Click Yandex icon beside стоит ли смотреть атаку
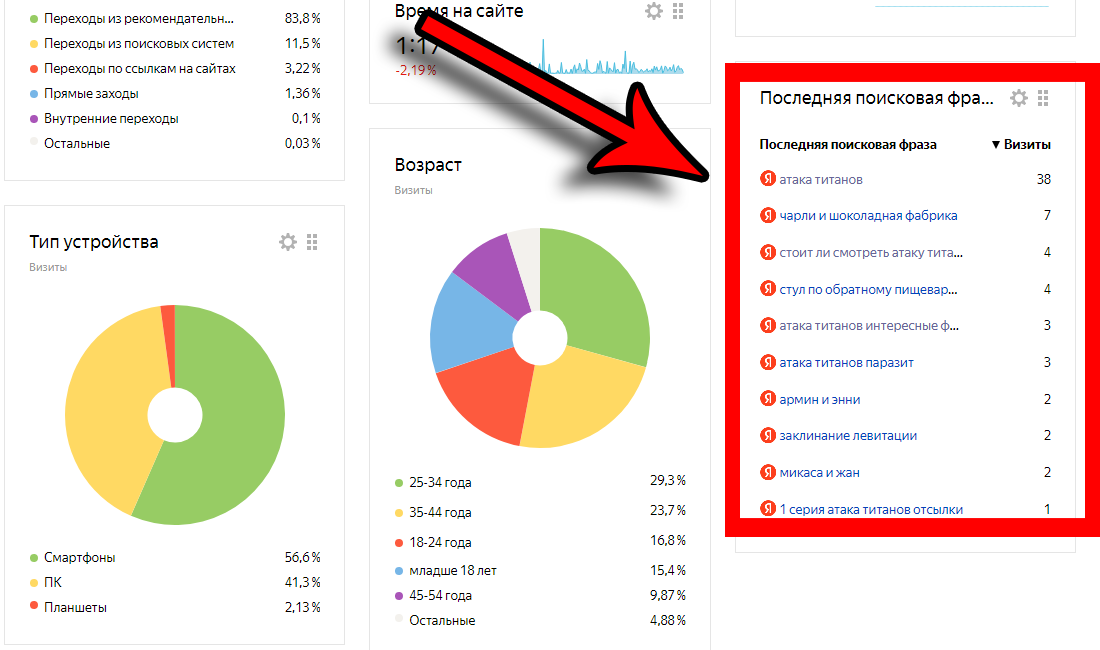 768,252
